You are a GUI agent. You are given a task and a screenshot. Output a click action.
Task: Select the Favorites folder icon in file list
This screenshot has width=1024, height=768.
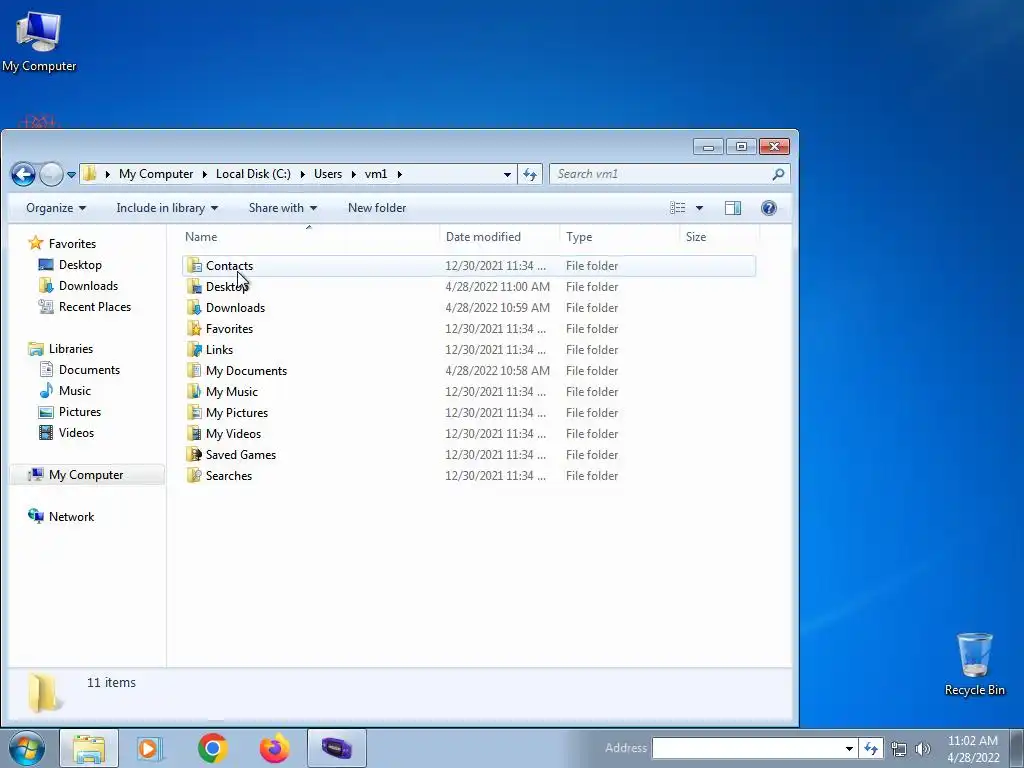point(194,328)
